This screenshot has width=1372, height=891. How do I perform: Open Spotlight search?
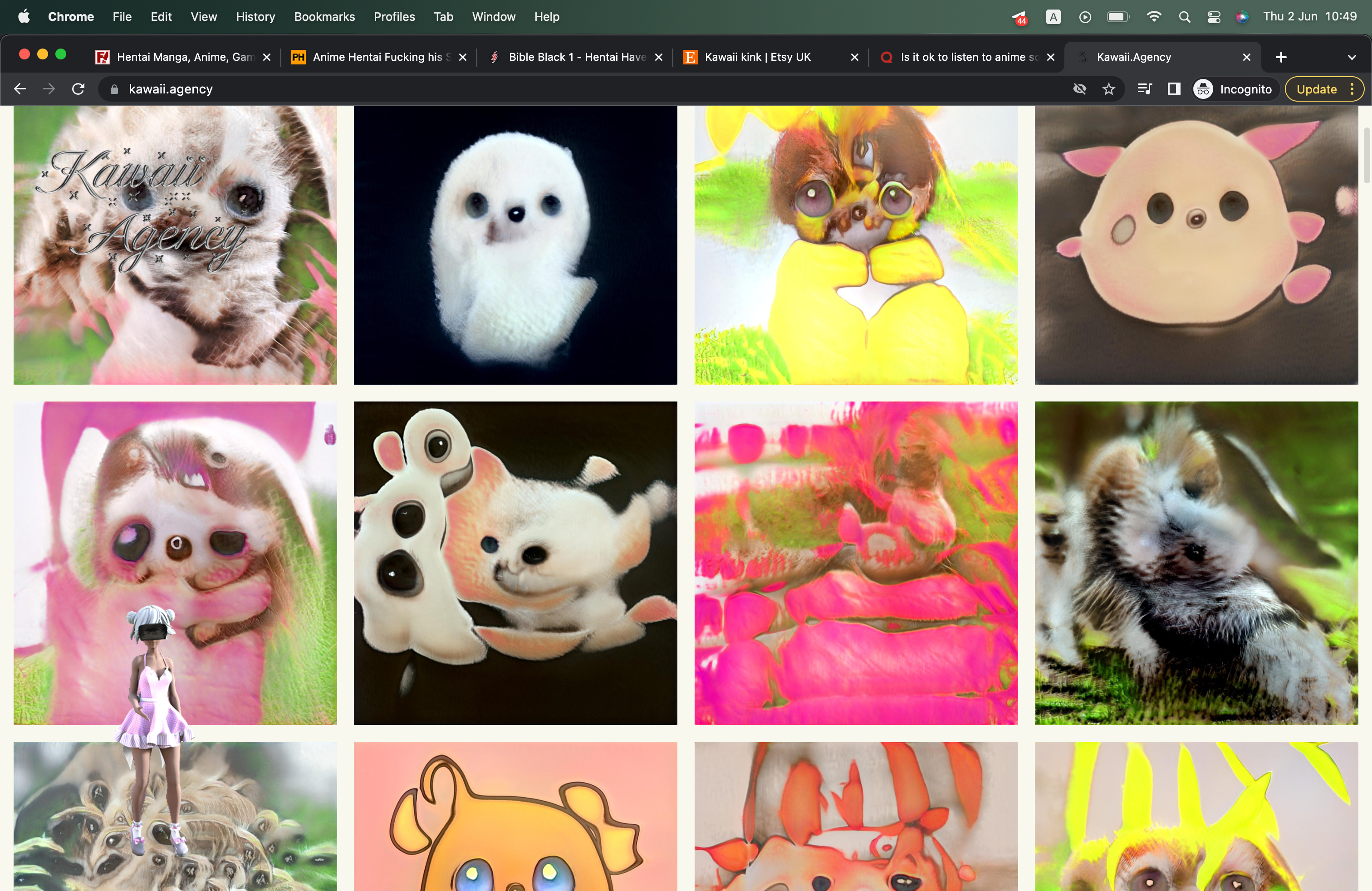tap(1184, 17)
